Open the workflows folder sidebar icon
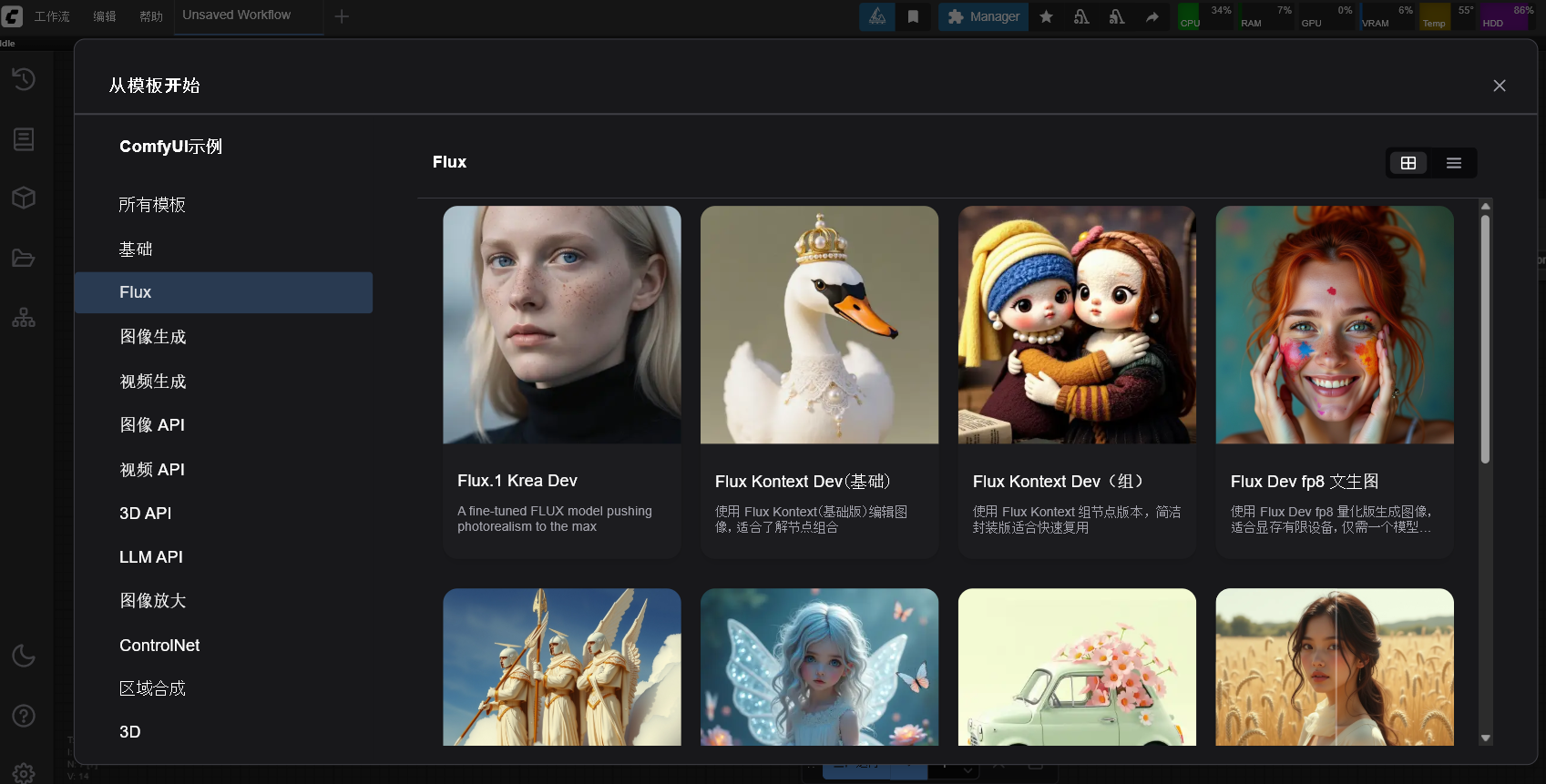Screen dimensions: 1546x784 (24, 258)
